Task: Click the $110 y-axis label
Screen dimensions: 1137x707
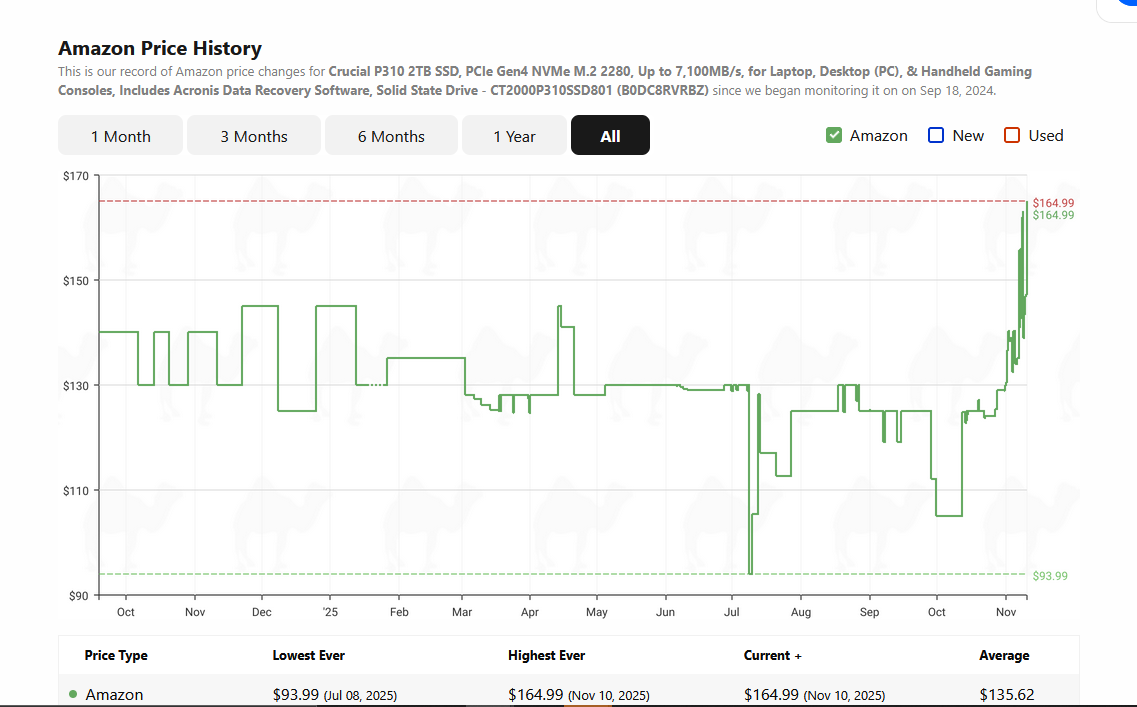Action: click(75, 491)
